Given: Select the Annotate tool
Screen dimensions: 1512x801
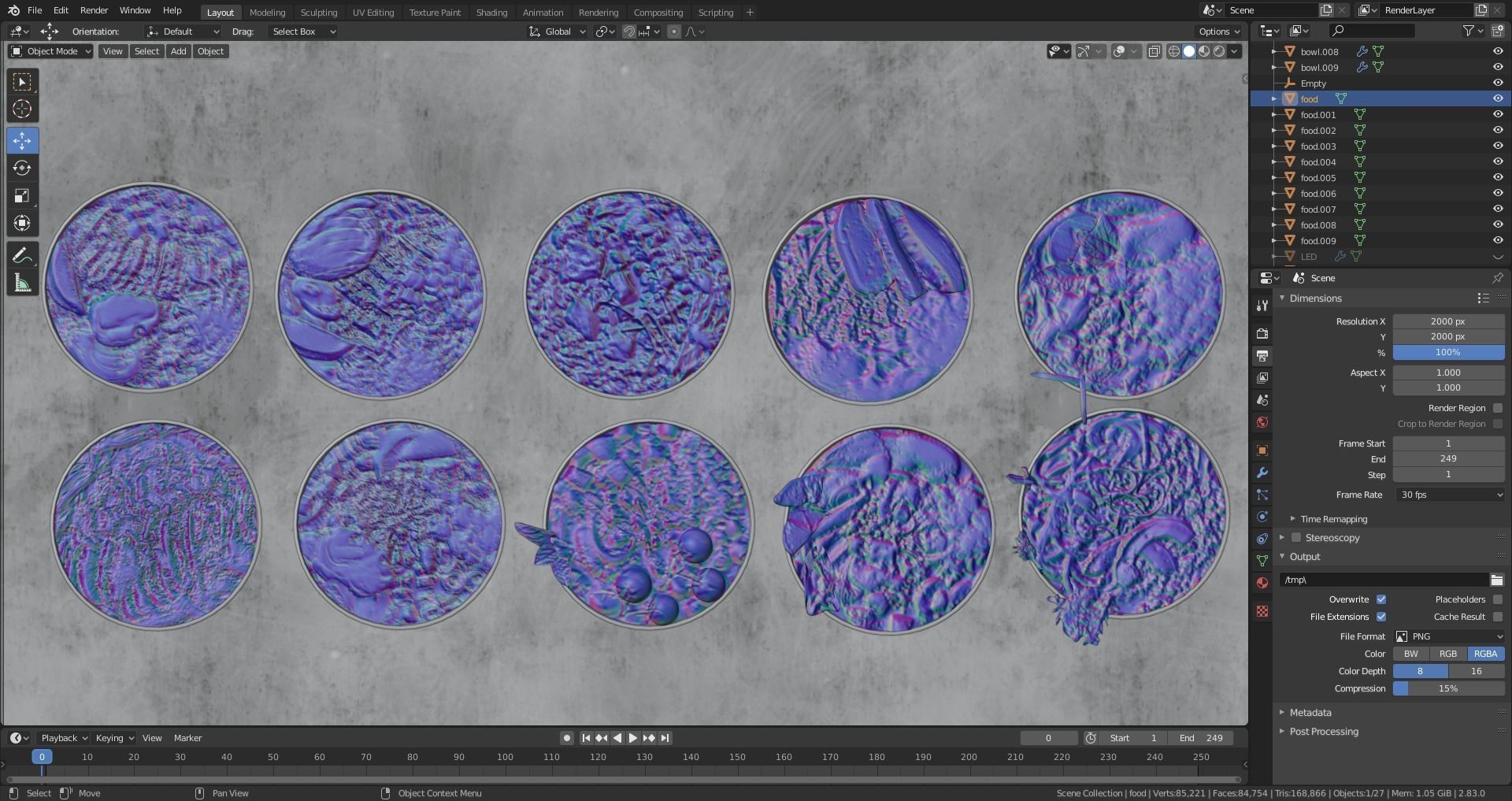Looking at the screenshot, I should 22,255.
